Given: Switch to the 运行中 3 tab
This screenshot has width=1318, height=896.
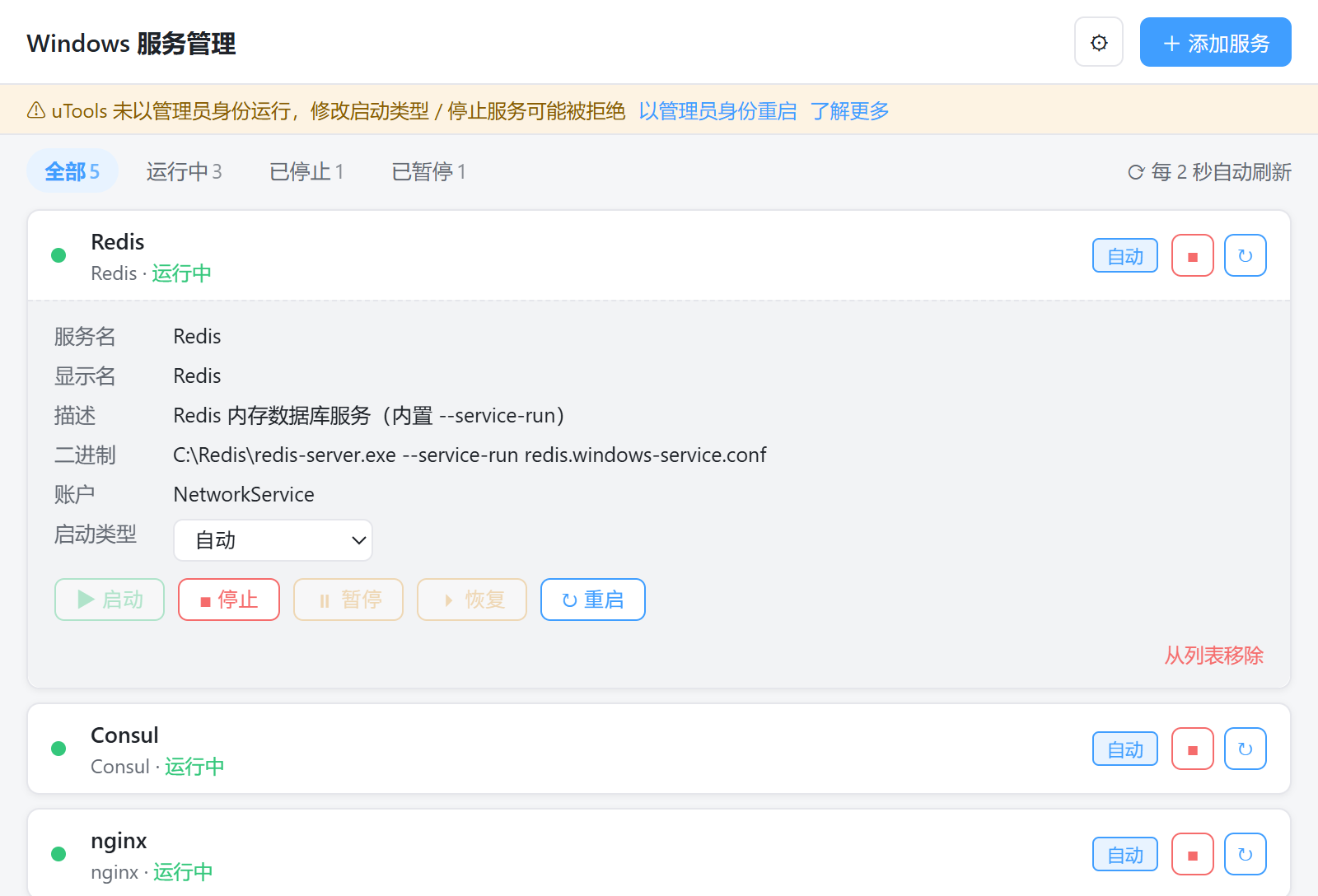Looking at the screenshot, I should [x=184, y=171].
